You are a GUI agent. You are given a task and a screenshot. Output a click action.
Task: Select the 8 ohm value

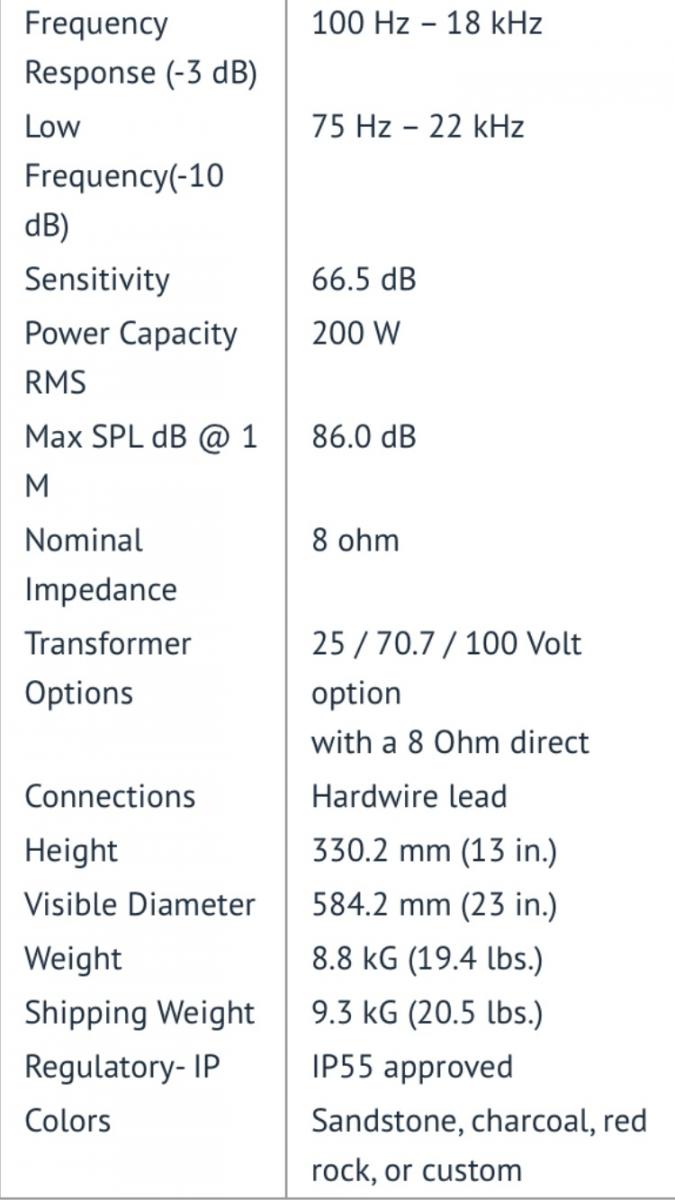click(355, 541)
